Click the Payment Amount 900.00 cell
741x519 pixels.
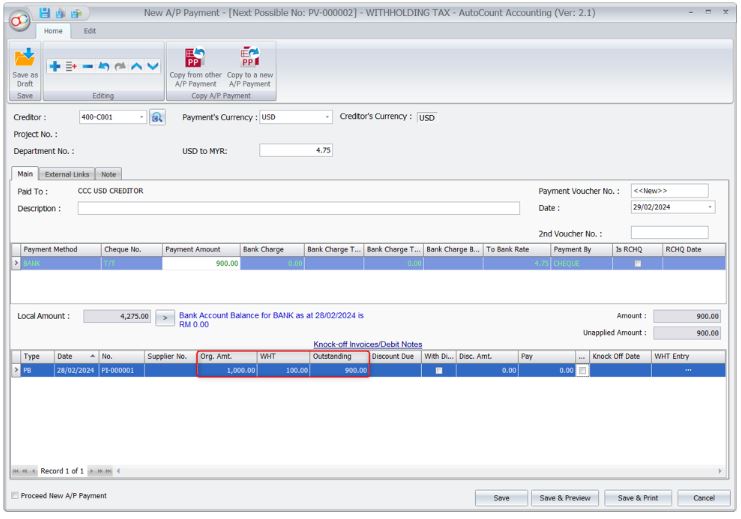pyautogui.click(x=201, y=264)
